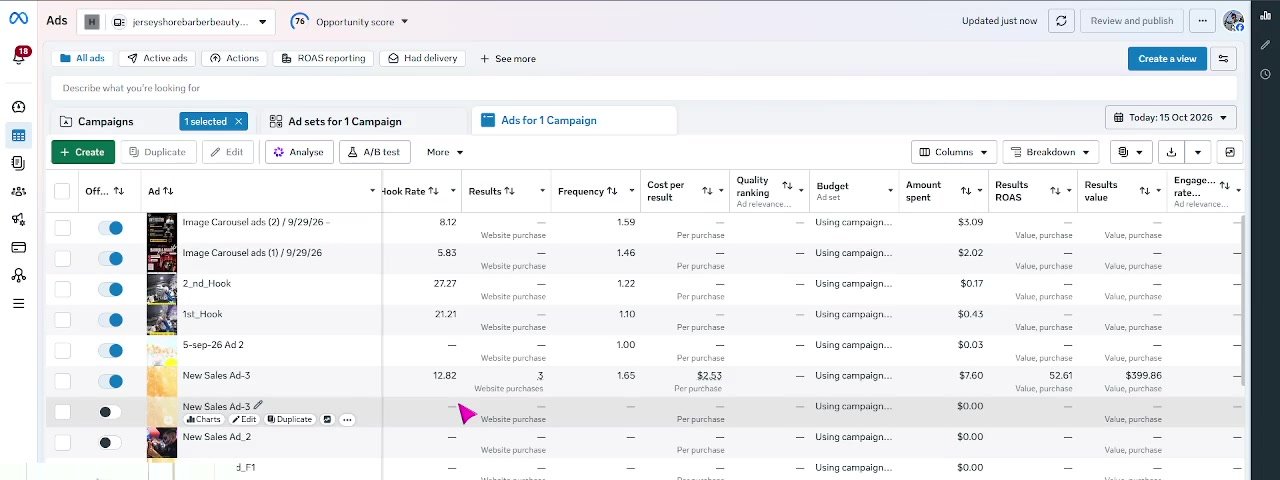Viewport: 1280px width, 480px height.
Task: Clear the 1 selected filter with X
Action: tap(238, 121)
